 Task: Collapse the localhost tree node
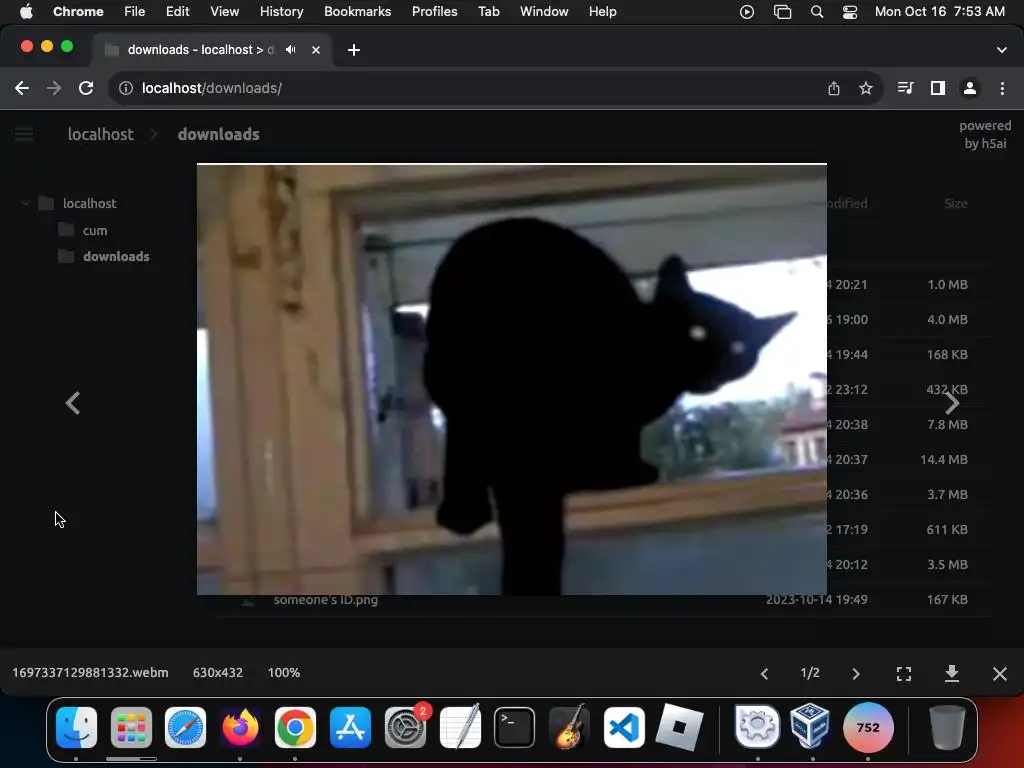[25, 203]
